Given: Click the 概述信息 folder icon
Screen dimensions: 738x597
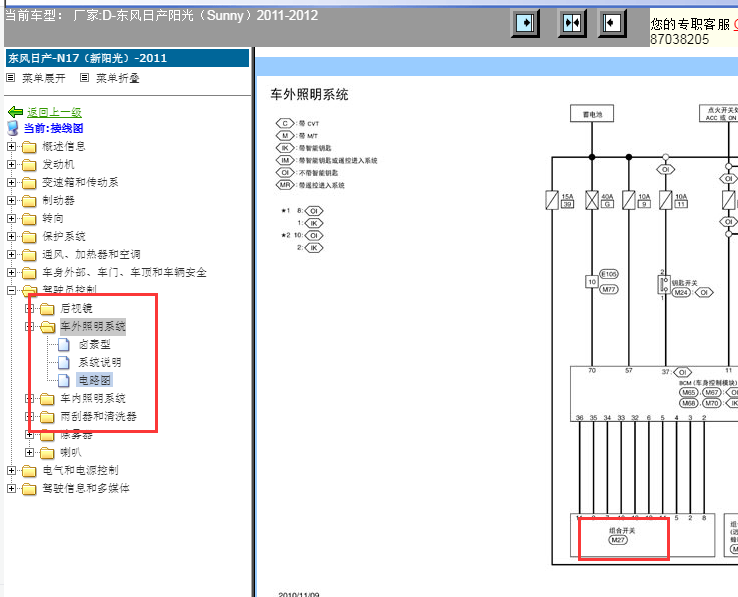Looking at the screenshot, I should (x=29, y=147).
